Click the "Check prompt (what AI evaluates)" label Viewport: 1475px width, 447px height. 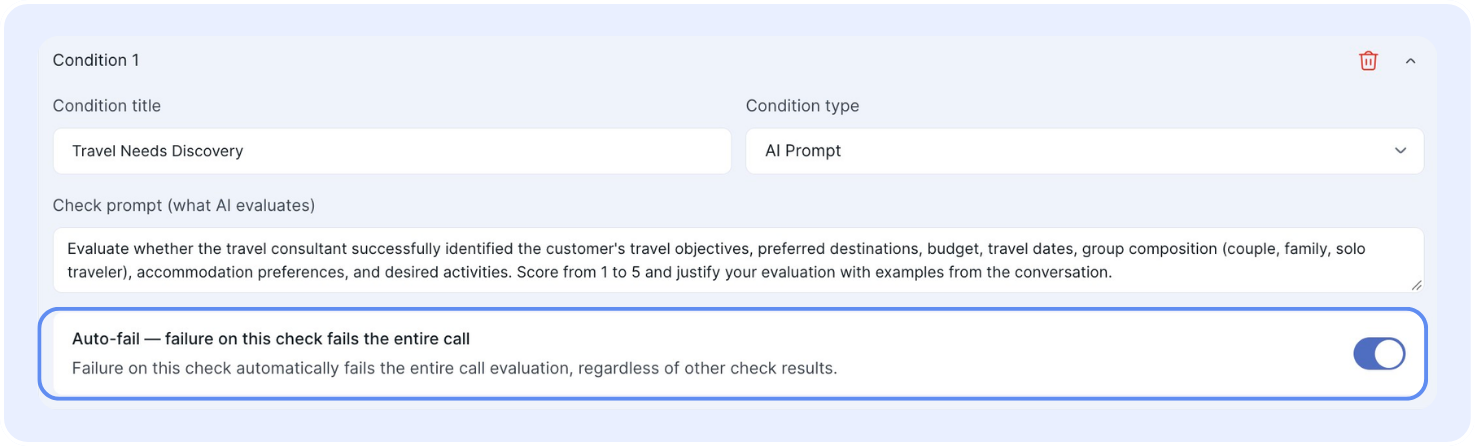click(184, 205)
